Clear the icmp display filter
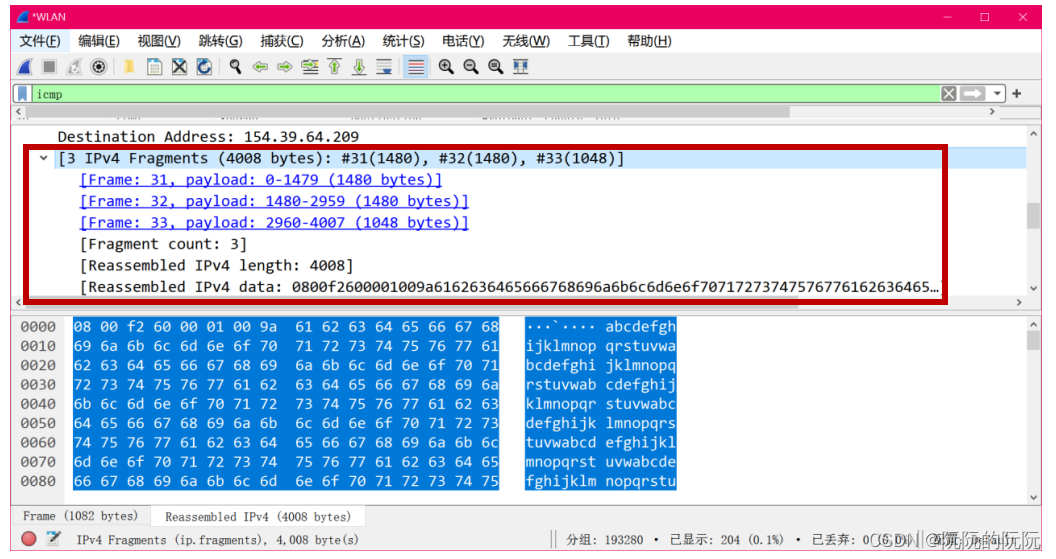 [x=949, y=94]
